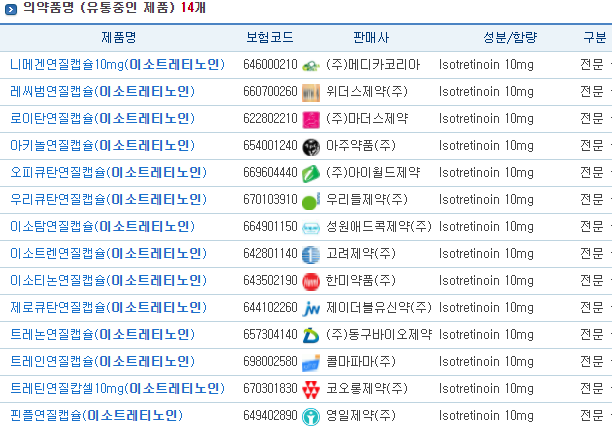612x429 pixels.
Task: Open the 제로큐탄연질캡슐 product link
Action: (108, 307)
